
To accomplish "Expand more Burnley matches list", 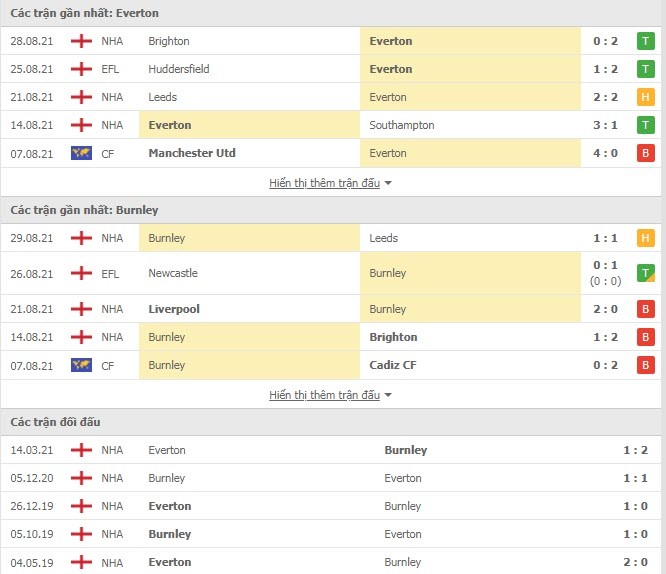I will [330, 395].
